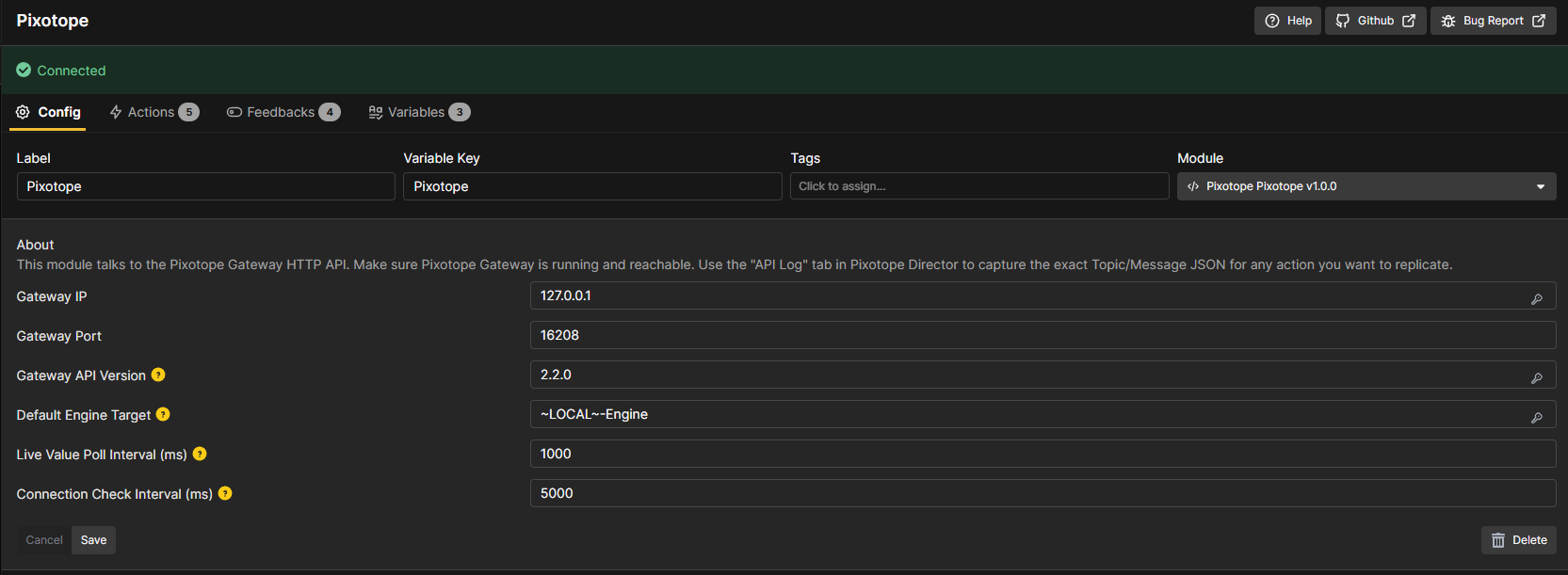This screenshot has height=575, width=1568.
Task: Show help for Connection Check Interval
Action: tap(225, 493)
